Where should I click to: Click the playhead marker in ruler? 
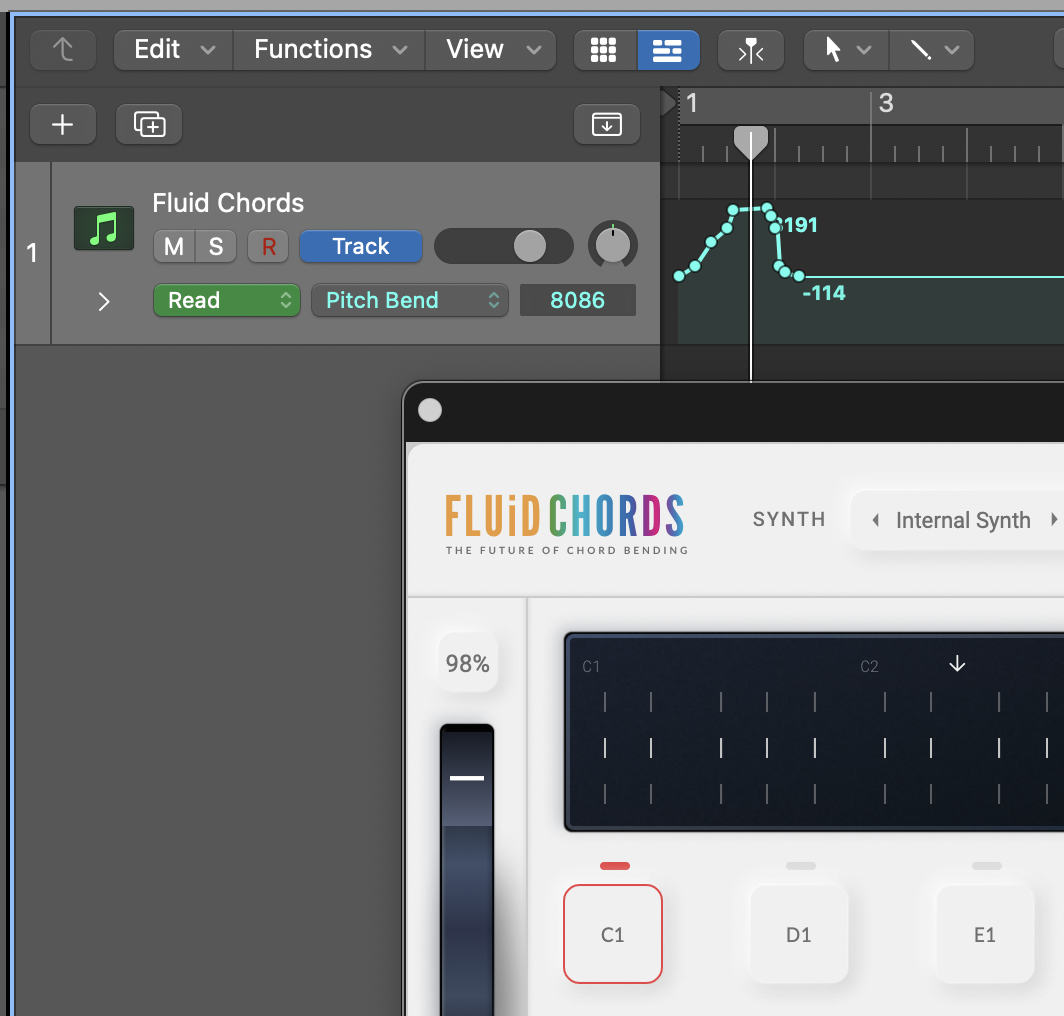(750, 142)
